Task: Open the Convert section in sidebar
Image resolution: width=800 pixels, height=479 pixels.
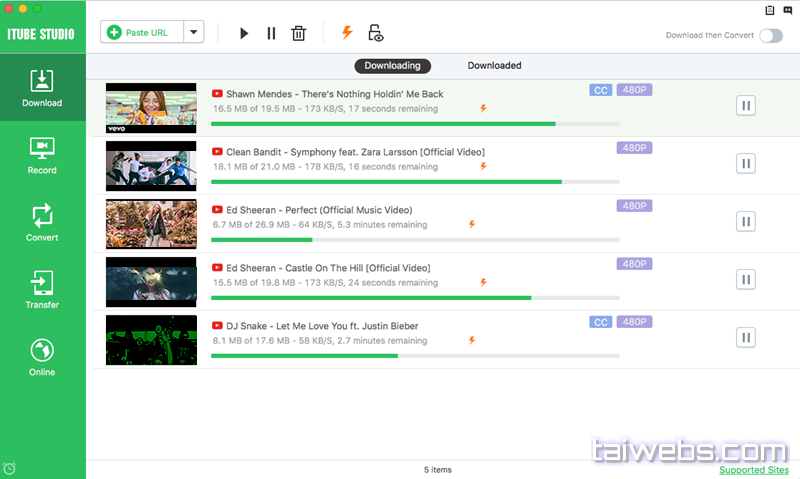Action: click(x=42, y=222)
